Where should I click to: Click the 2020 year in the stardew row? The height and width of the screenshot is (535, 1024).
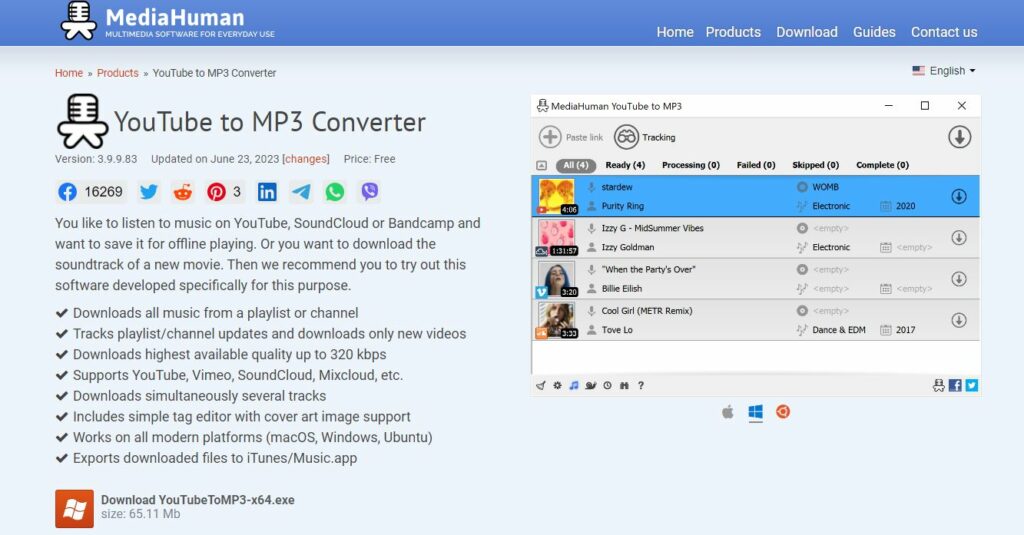tap(905, 206)
